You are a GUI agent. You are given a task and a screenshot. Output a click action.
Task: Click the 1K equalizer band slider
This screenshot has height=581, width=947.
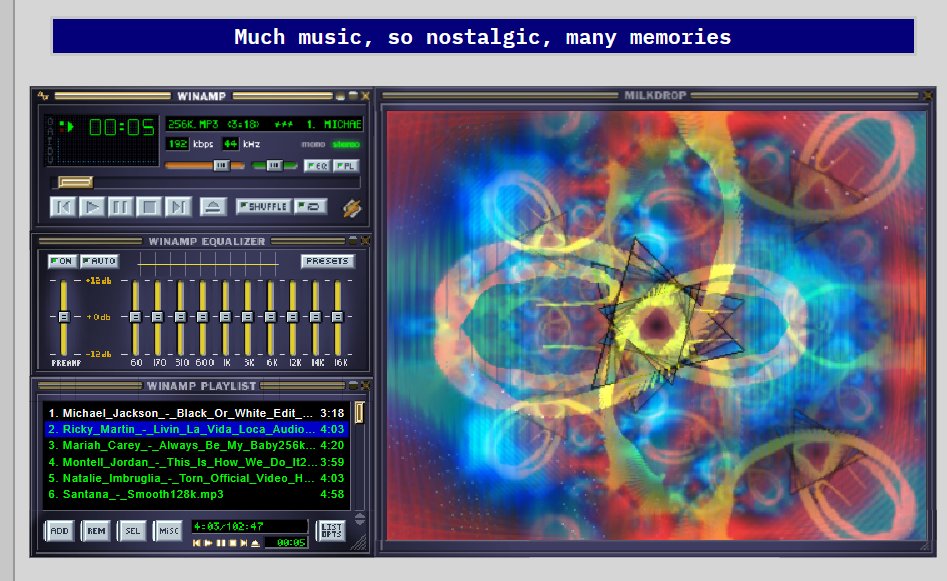click(225, 317)
